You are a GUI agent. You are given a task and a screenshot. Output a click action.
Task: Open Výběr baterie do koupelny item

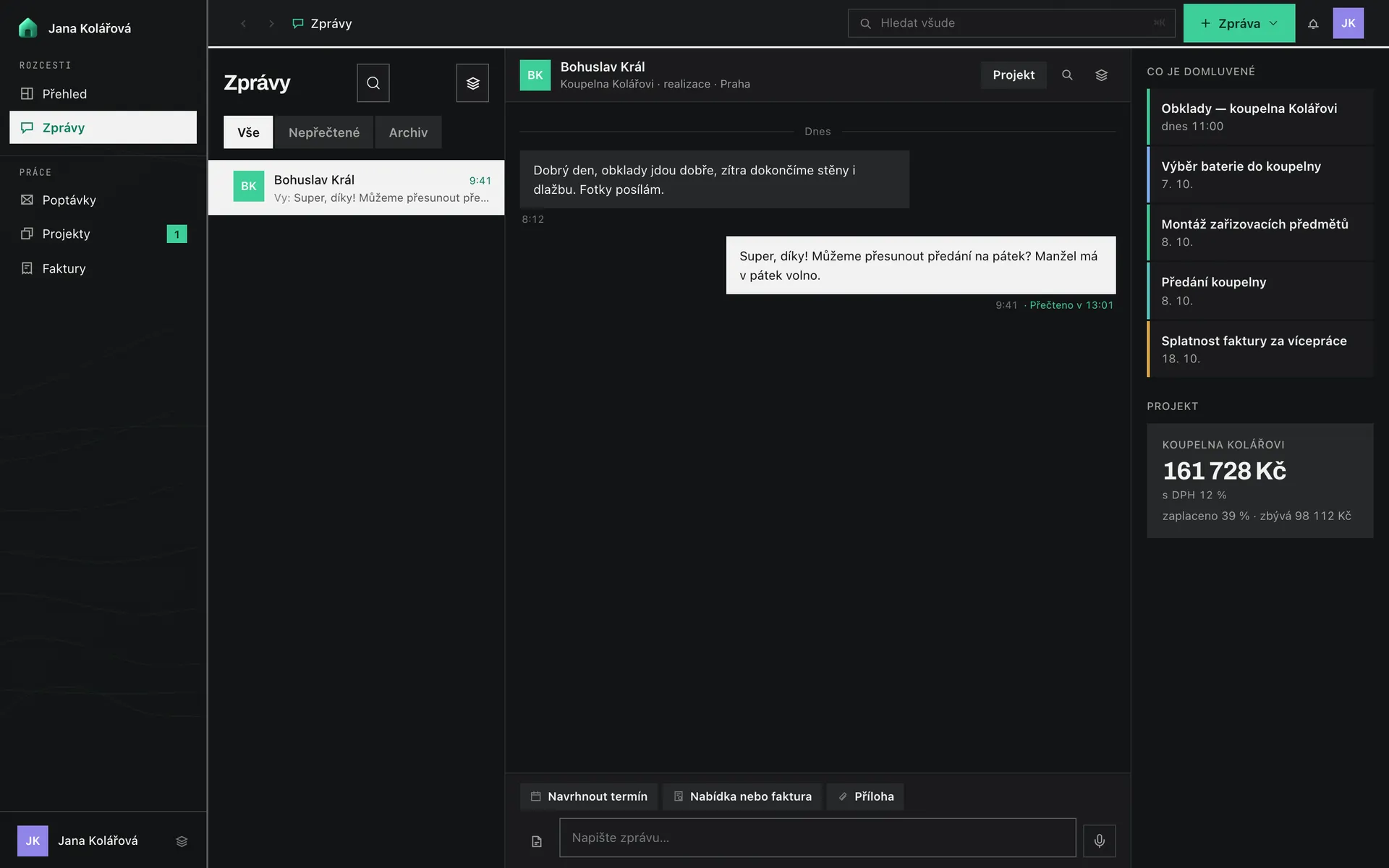click(x=1260, y=174)
